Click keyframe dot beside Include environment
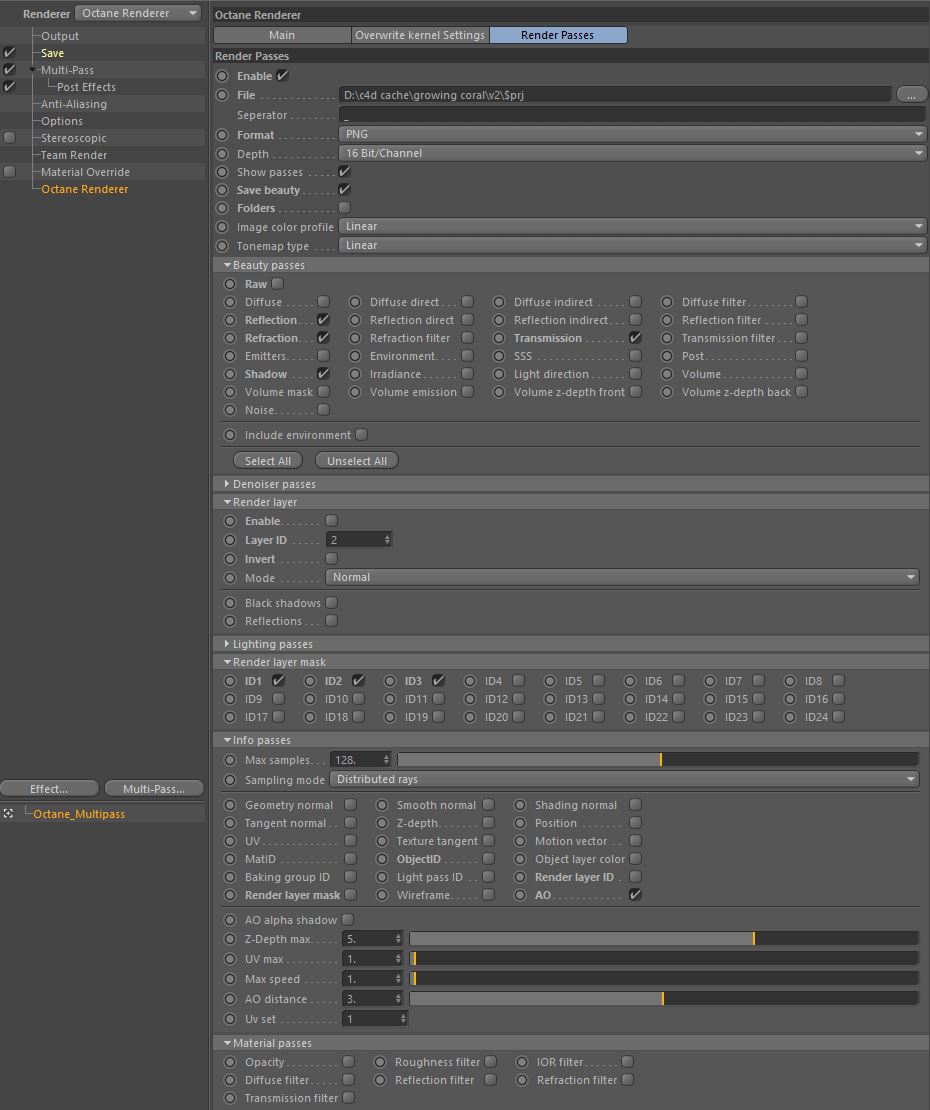 (230, 435)
